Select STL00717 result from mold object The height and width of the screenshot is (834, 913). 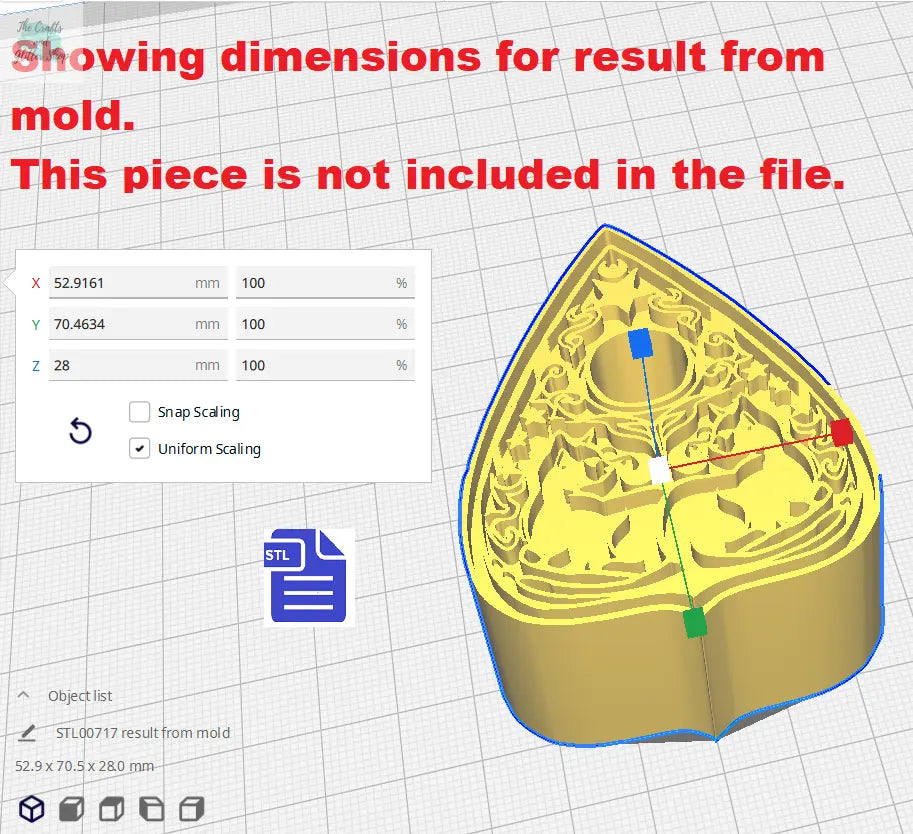pos(143,733)
